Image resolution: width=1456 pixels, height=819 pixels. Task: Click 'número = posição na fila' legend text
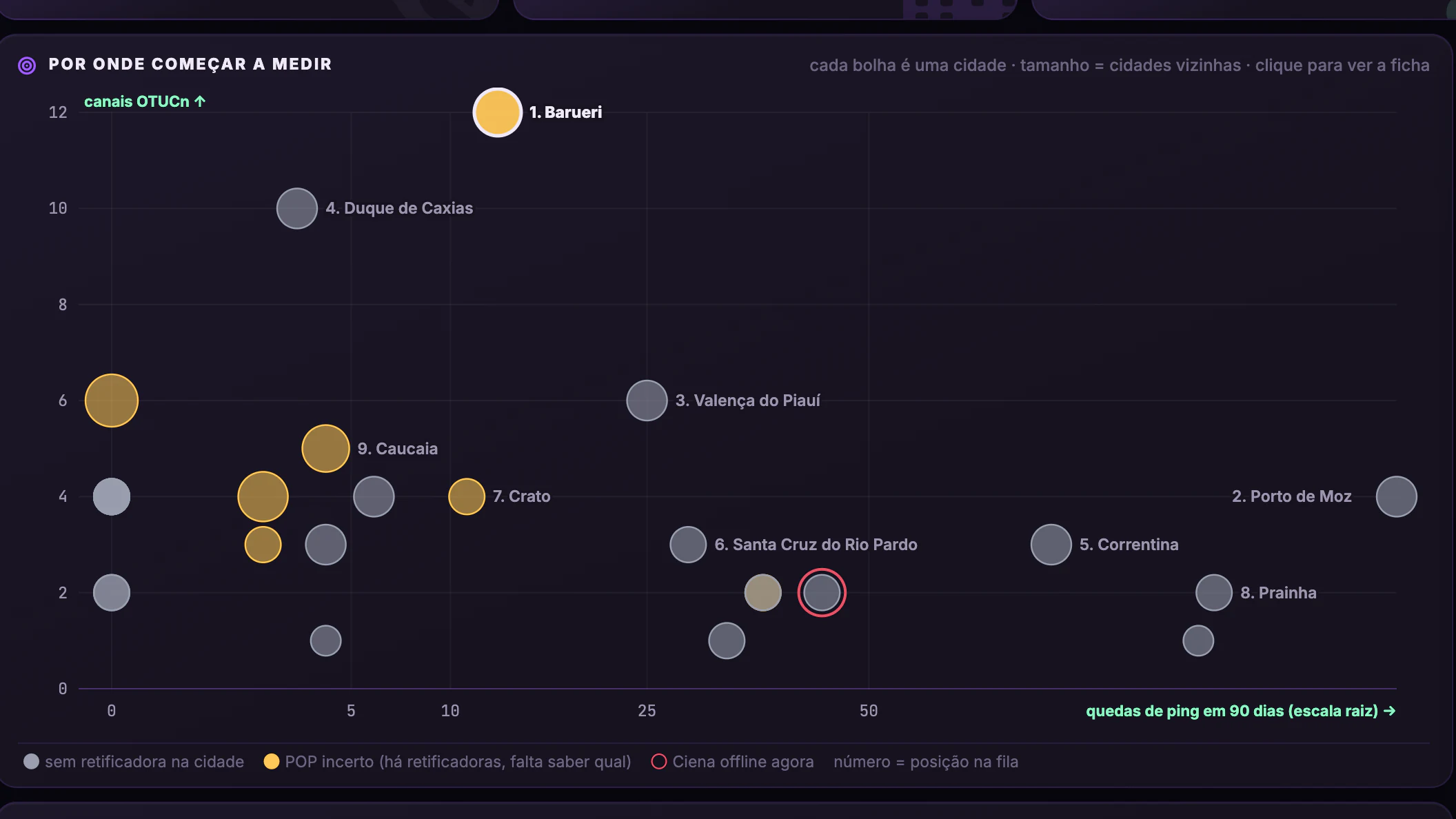pyautogui.click(x=926, y=762)
